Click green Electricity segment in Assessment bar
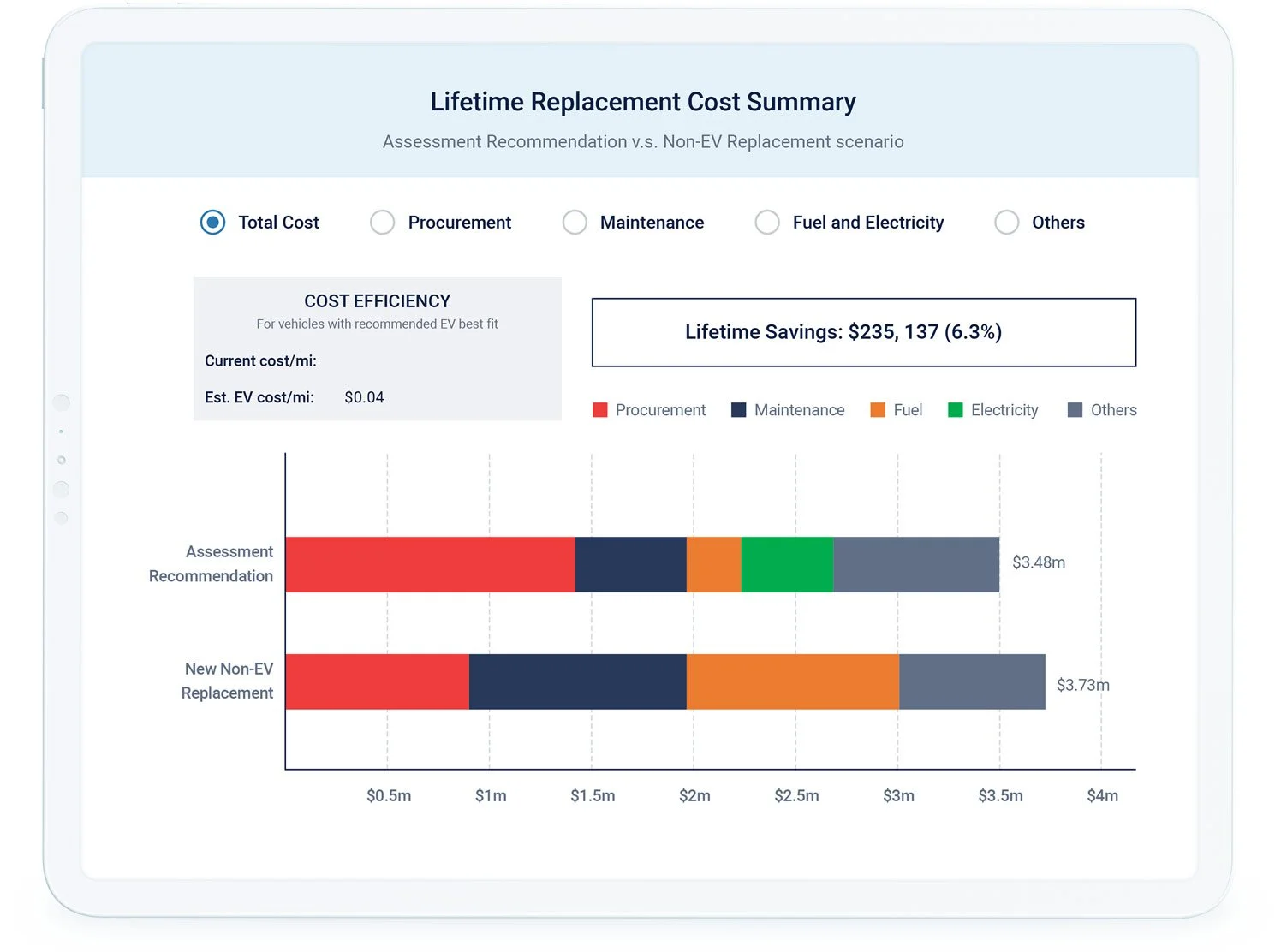 (x=787, y=564)
